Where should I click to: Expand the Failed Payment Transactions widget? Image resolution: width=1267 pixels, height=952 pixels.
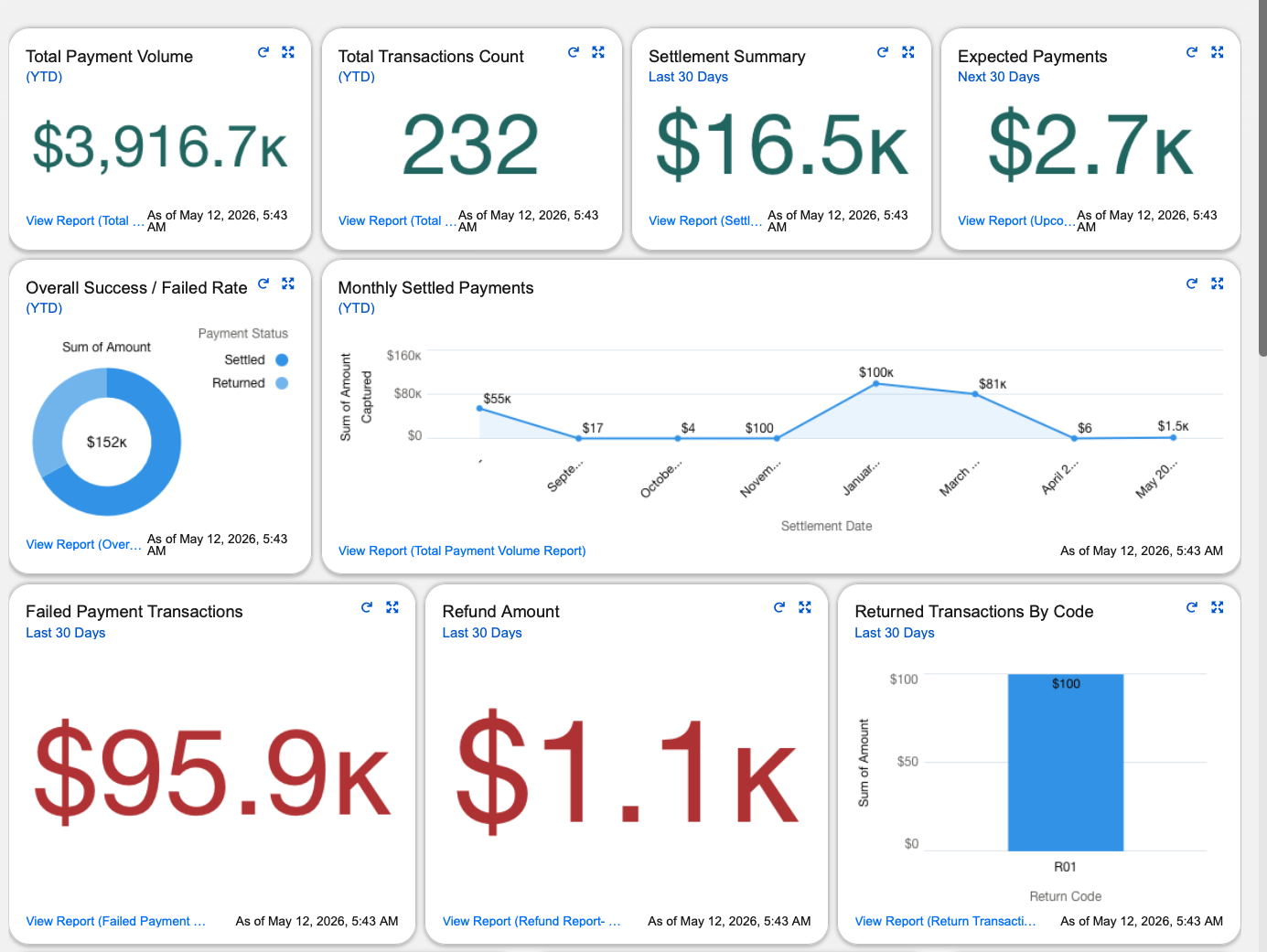(x=392, y=607)
